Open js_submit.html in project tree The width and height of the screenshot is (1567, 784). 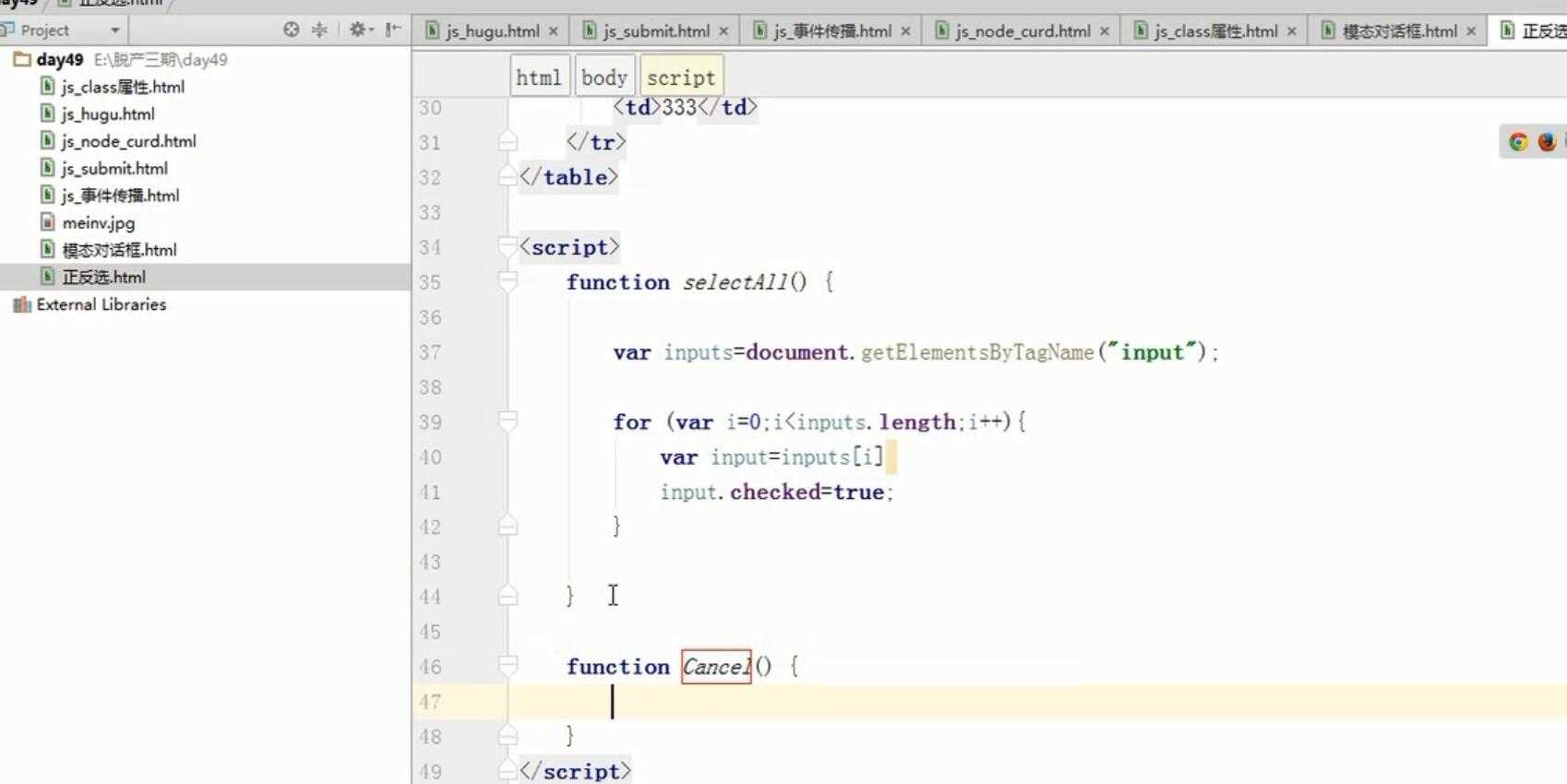tap(114, 169)
